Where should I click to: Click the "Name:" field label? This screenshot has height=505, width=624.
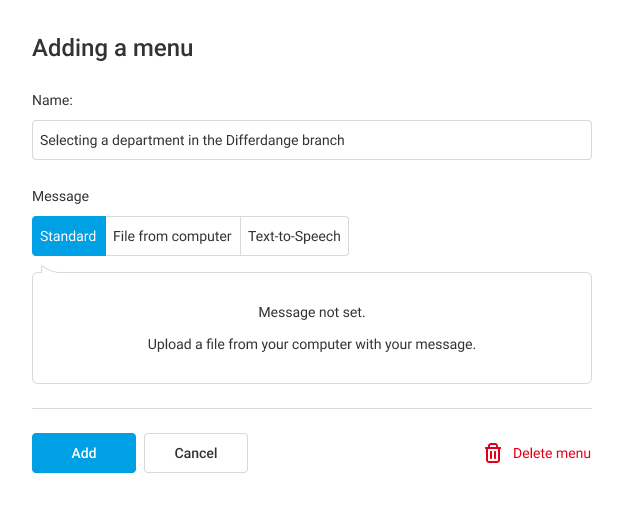(x=52, y=100)
